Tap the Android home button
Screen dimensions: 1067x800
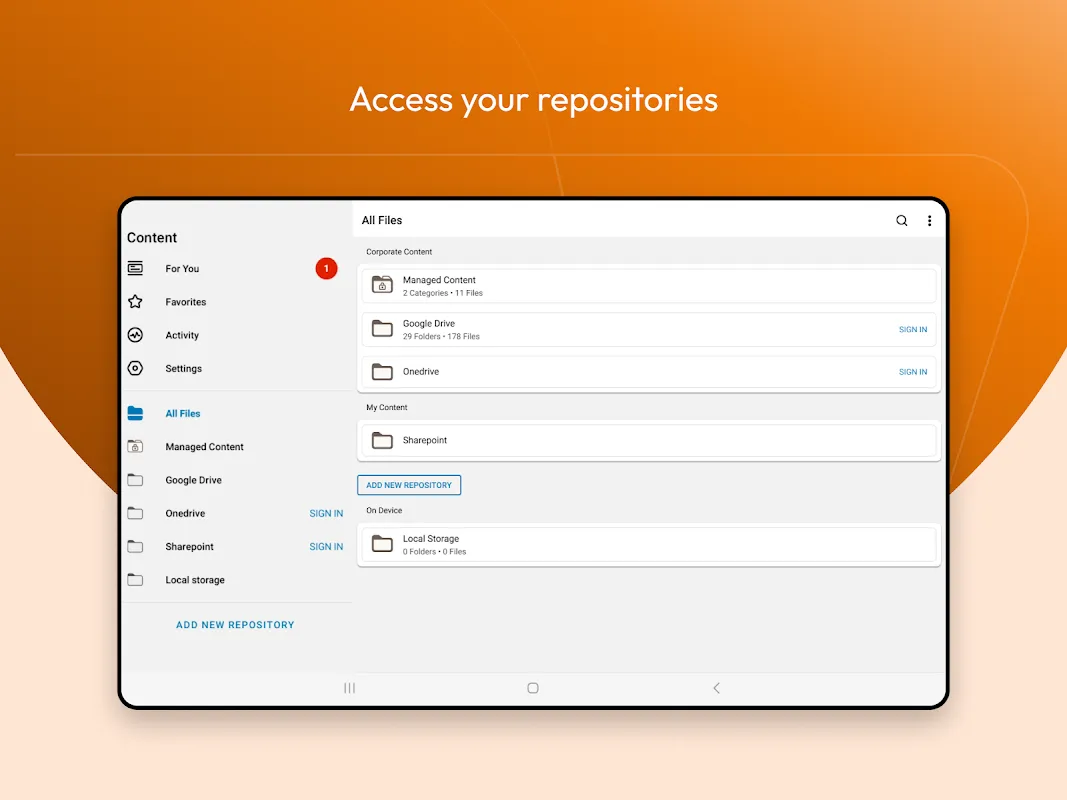click(x=533, y=688)
